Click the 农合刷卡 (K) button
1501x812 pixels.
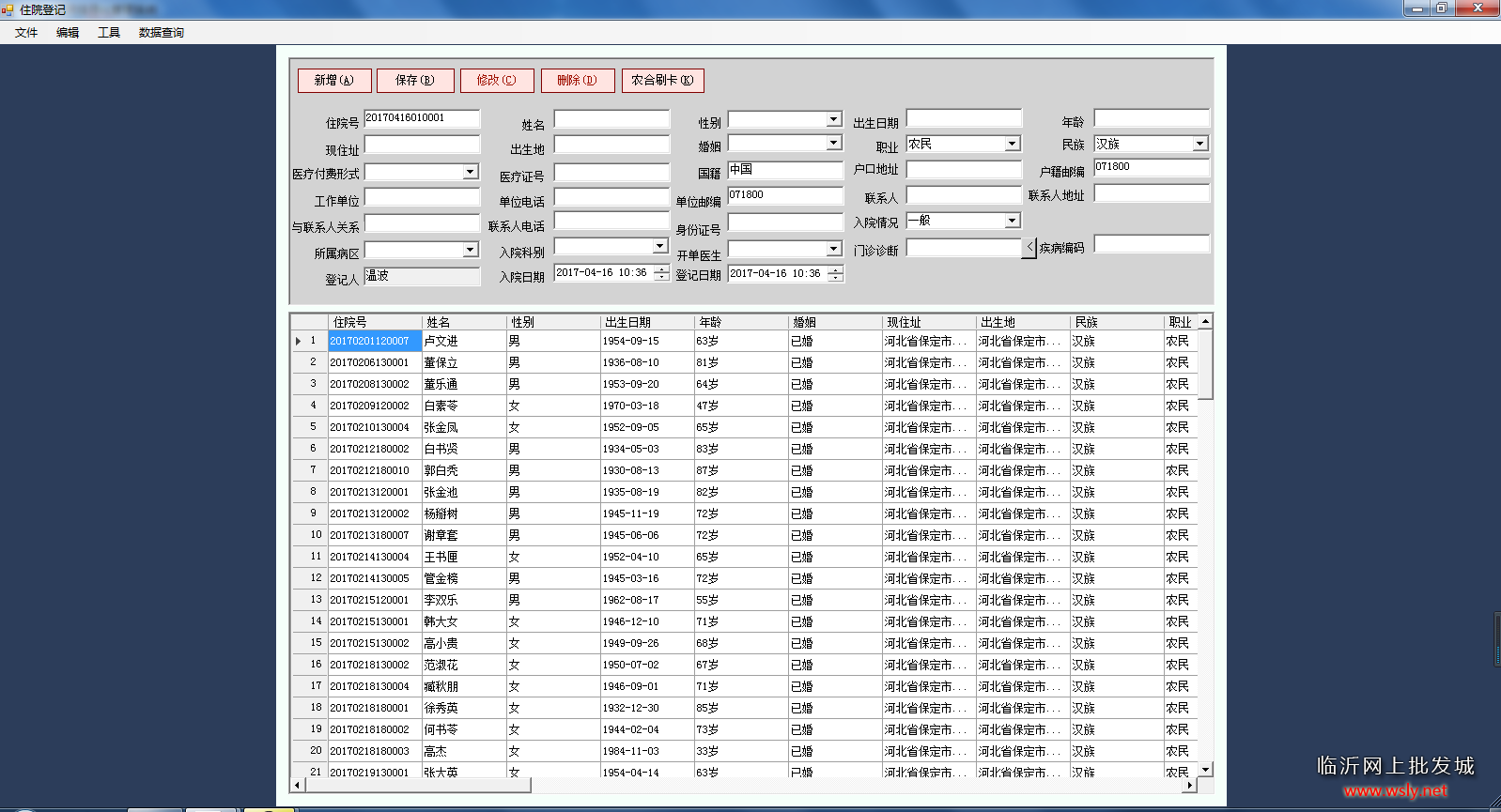[x=662, y=81]
